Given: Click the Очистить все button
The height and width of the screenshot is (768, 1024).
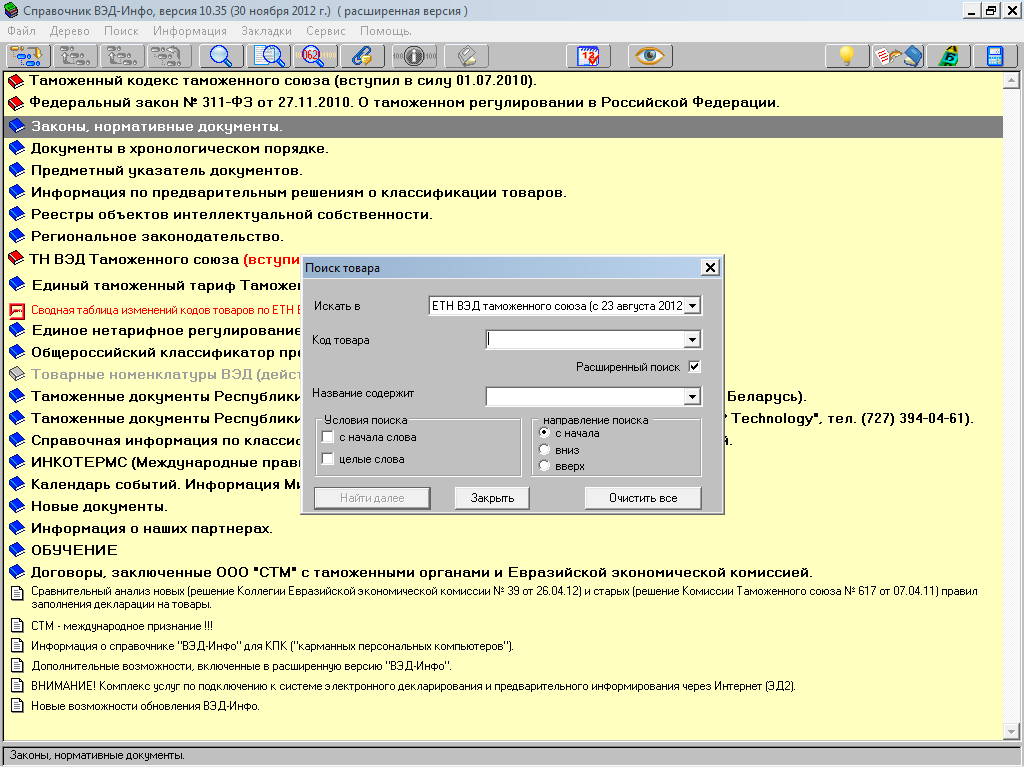Looking at the screenshot, I should point(643,498).
